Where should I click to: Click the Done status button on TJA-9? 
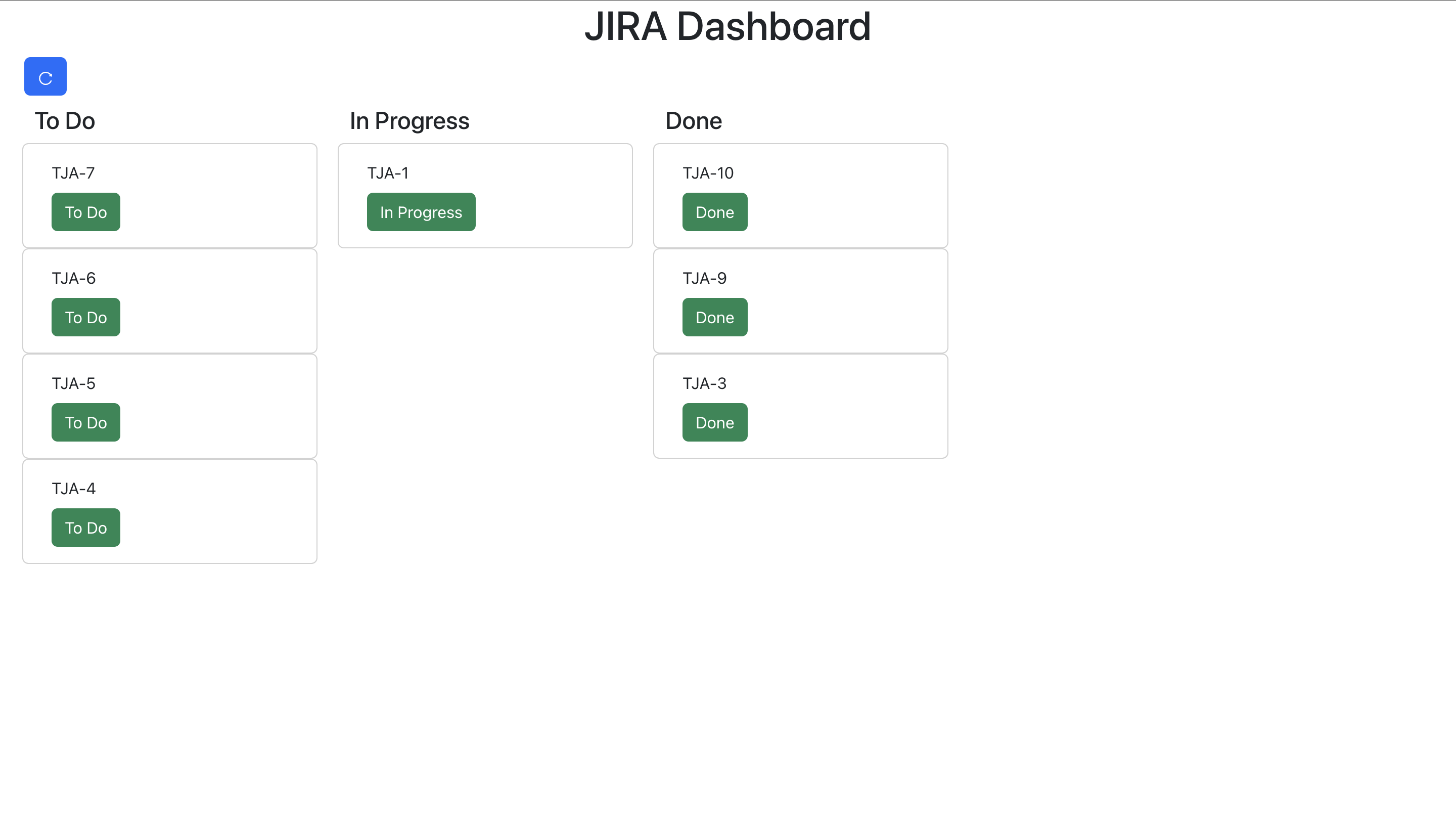click(714, 317)
